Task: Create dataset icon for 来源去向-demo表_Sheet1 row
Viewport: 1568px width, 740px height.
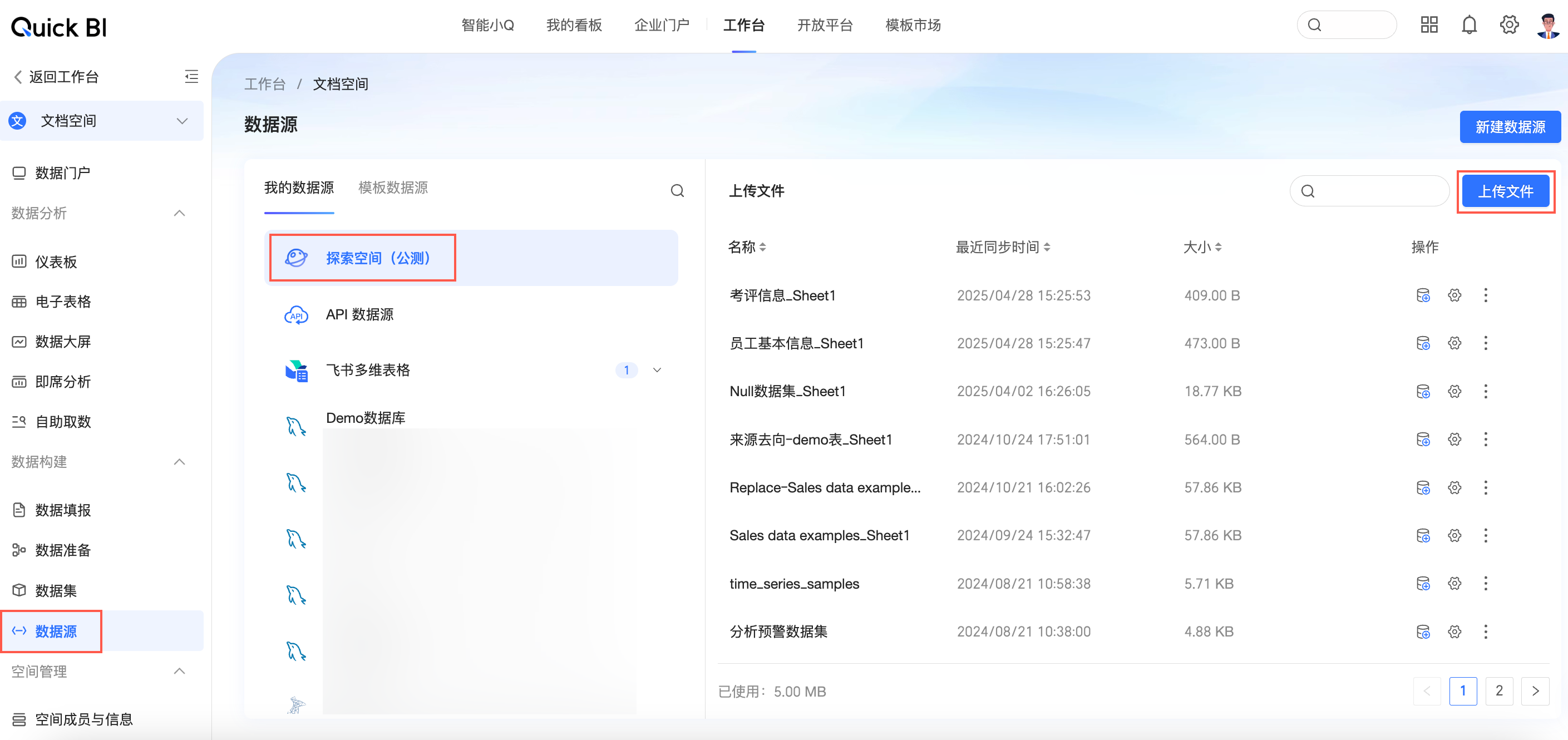Action: pyautogui.click(x=1423, y=440)
